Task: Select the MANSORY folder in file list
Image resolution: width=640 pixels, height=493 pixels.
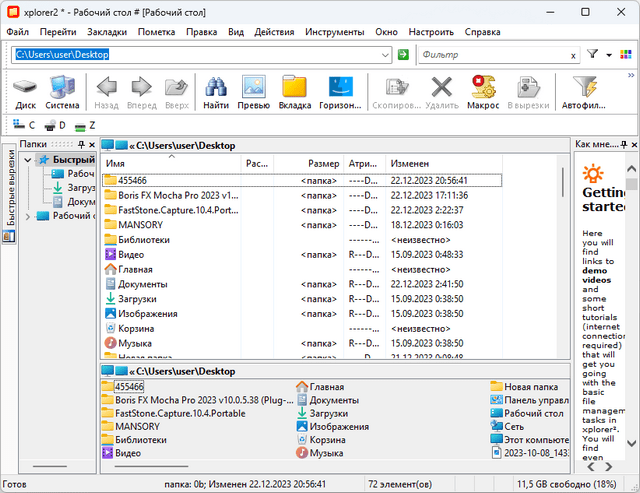Action: tap(140, 225)
